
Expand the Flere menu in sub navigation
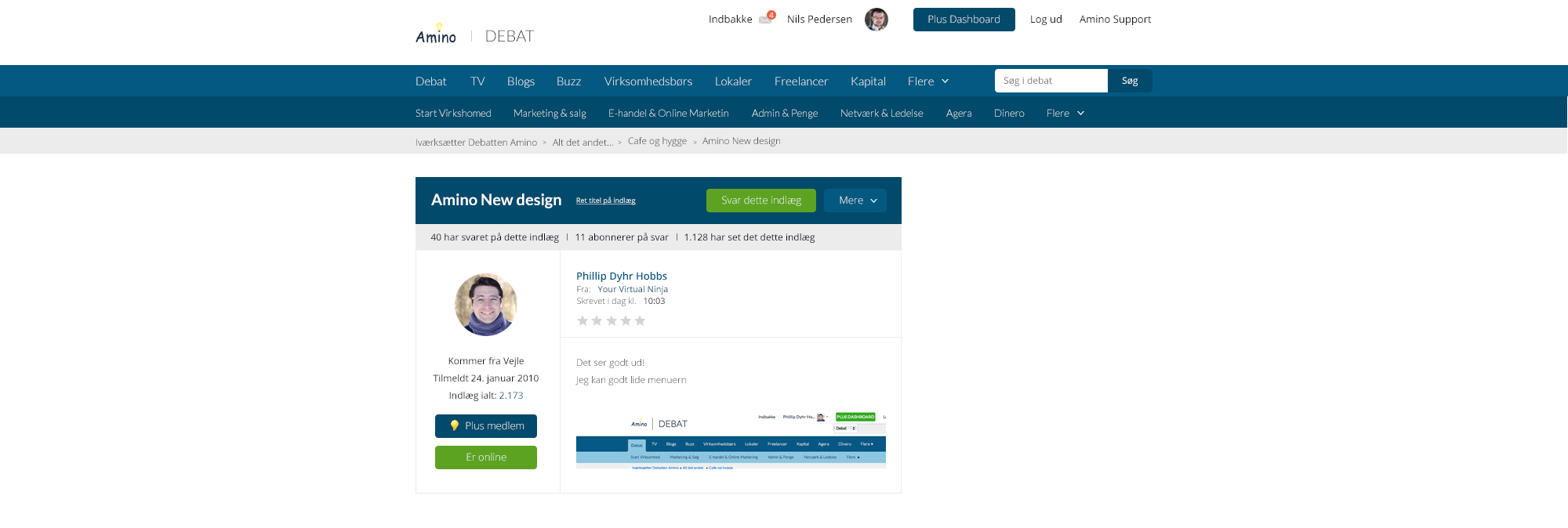pyautogui.click(x=1065, y=114)
